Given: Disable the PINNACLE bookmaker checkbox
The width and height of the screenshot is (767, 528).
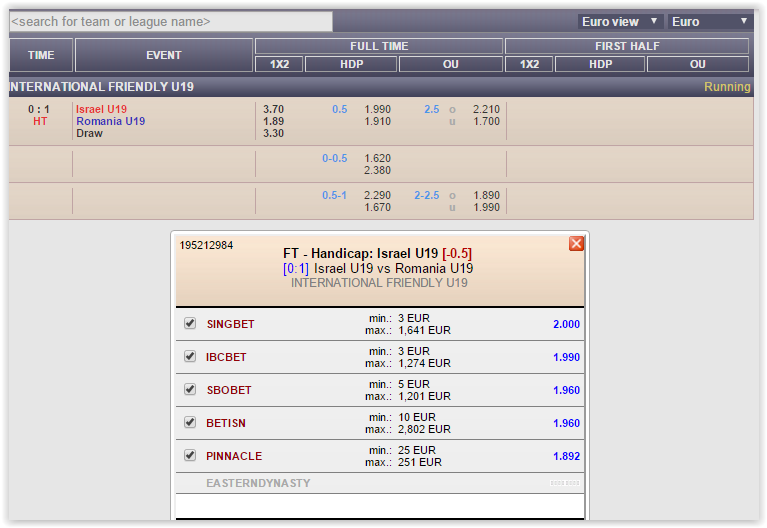Looking at the screenshot, I should click(190, 455).
